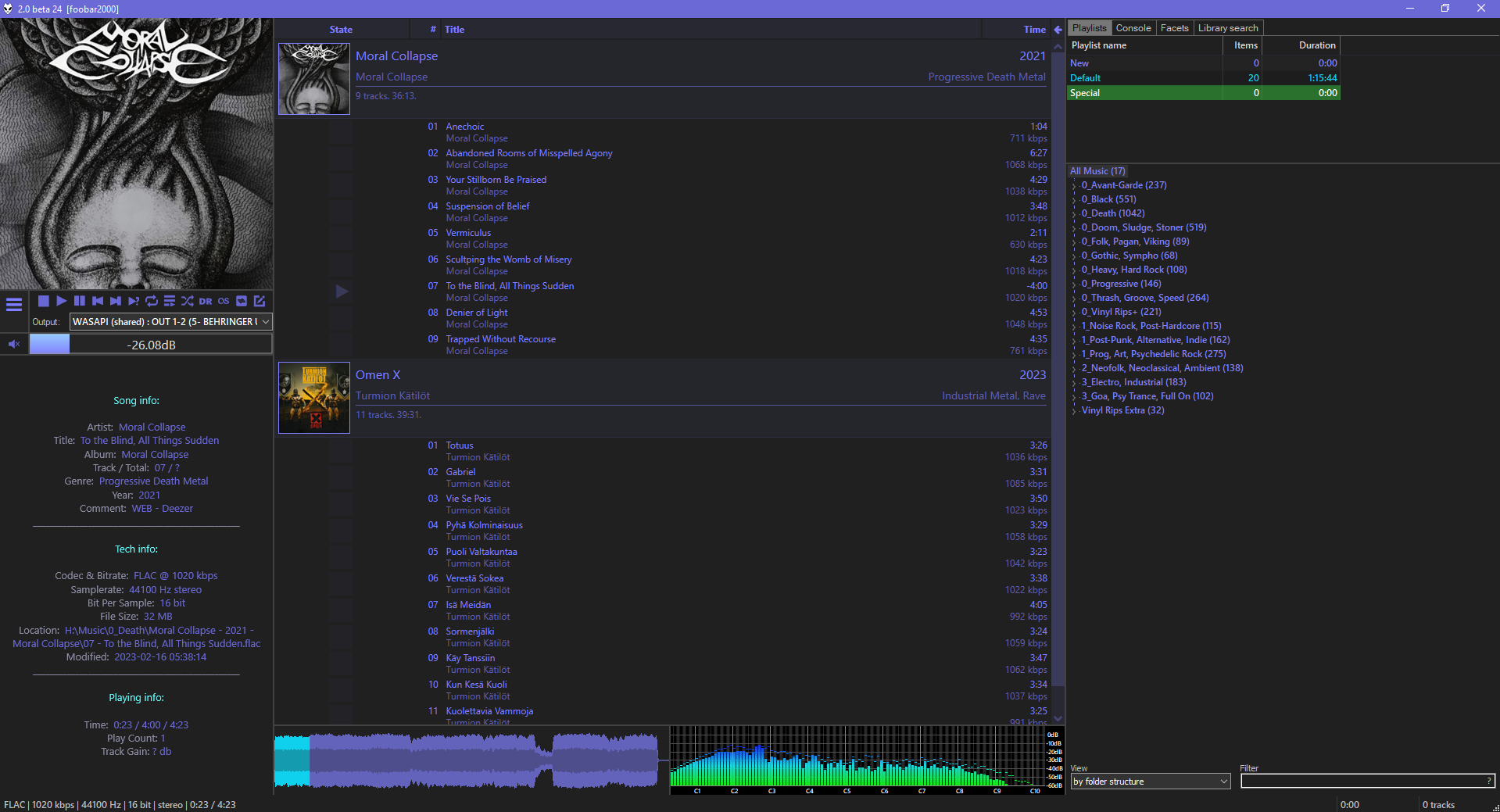1500x812 pixels.
Task: Open the 'by folder structure' view dropdown
Action: (x=1150, y=782)
